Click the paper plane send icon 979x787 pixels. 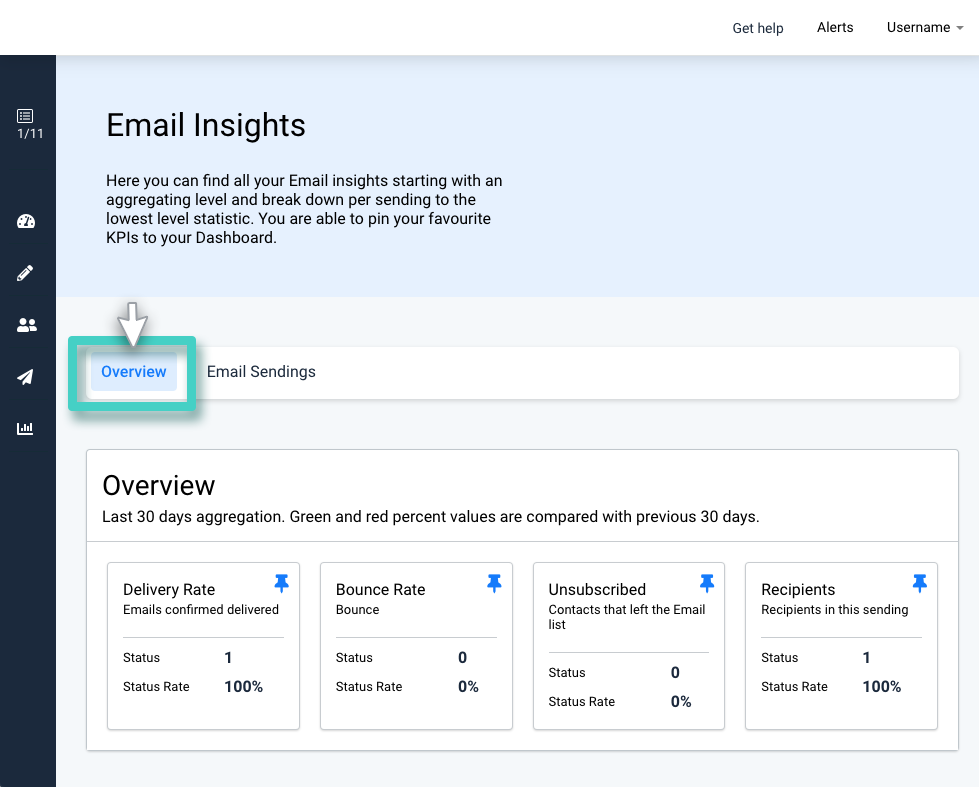[x=25, y=377]
